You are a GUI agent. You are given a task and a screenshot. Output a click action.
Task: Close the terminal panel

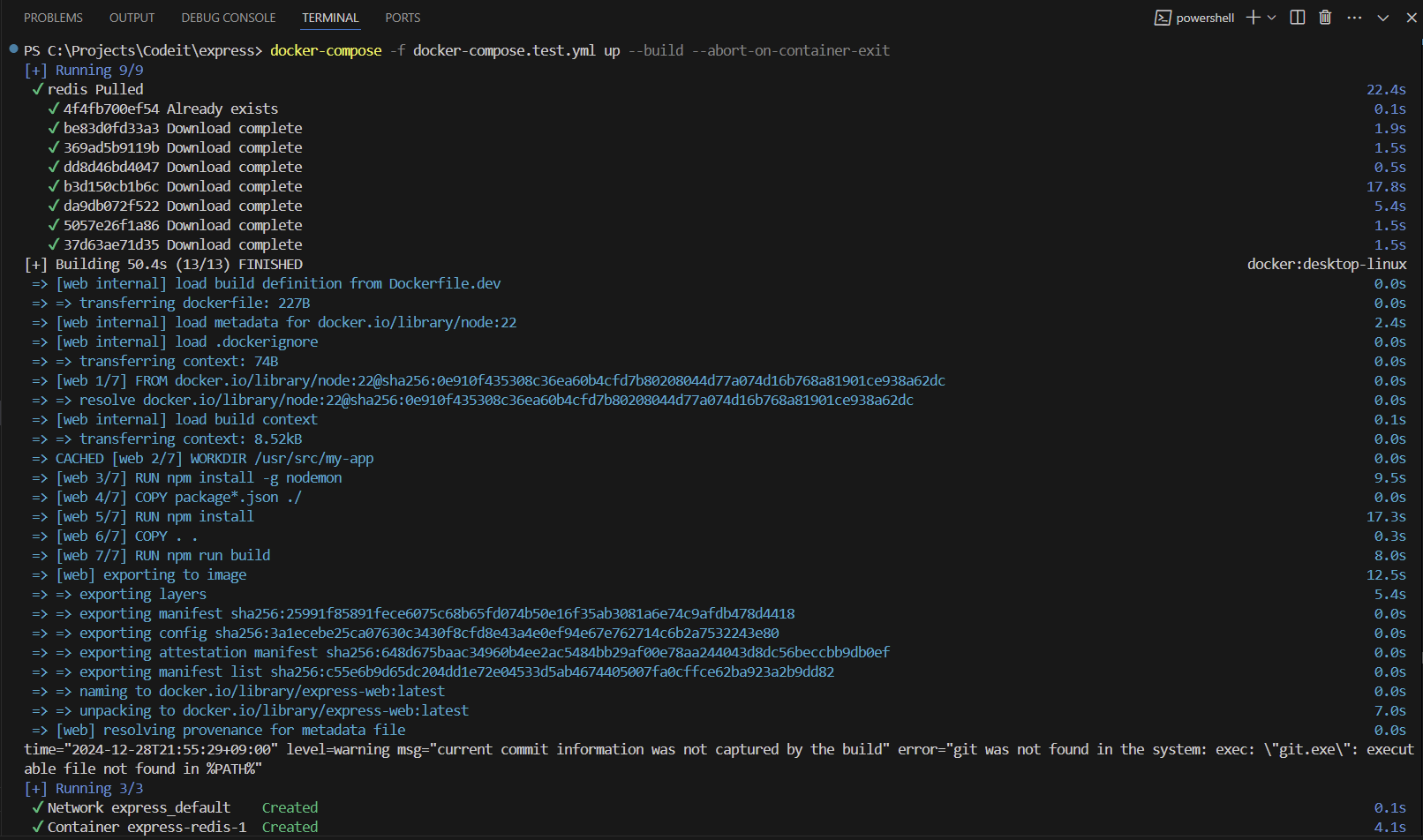[1412, 18]
